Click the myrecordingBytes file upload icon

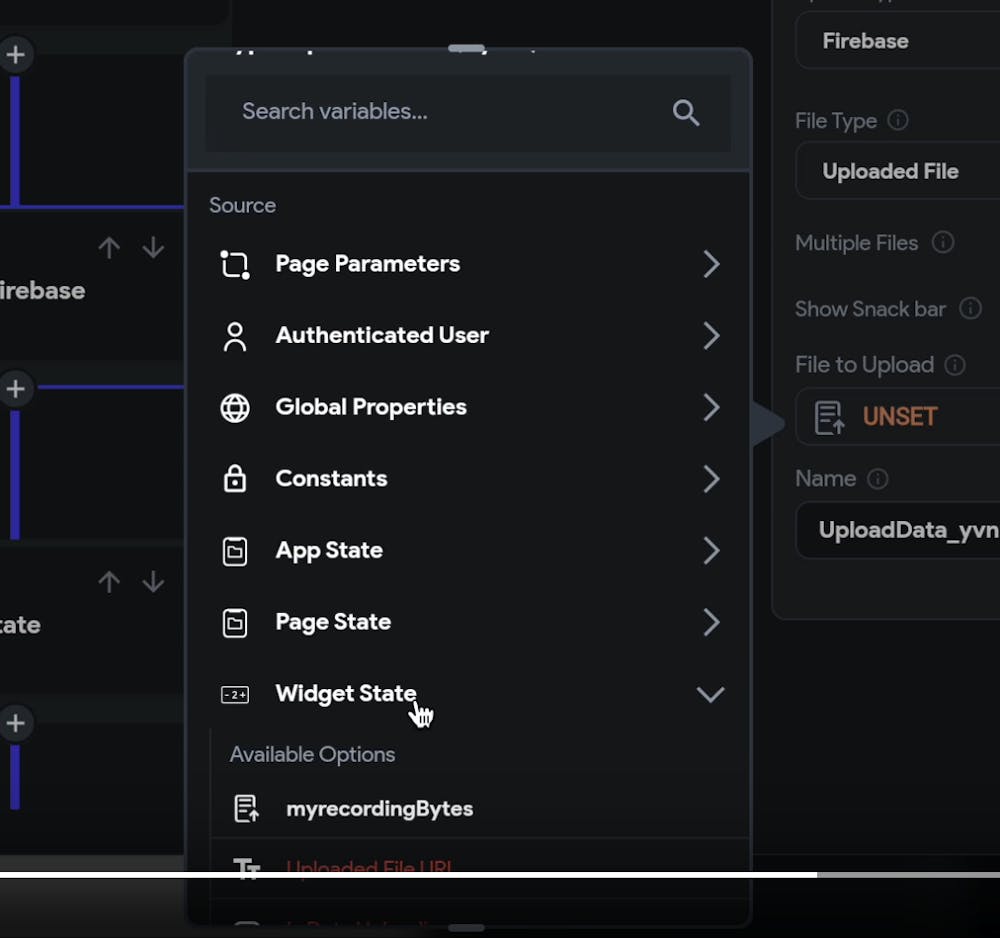(x=244, y=808)
